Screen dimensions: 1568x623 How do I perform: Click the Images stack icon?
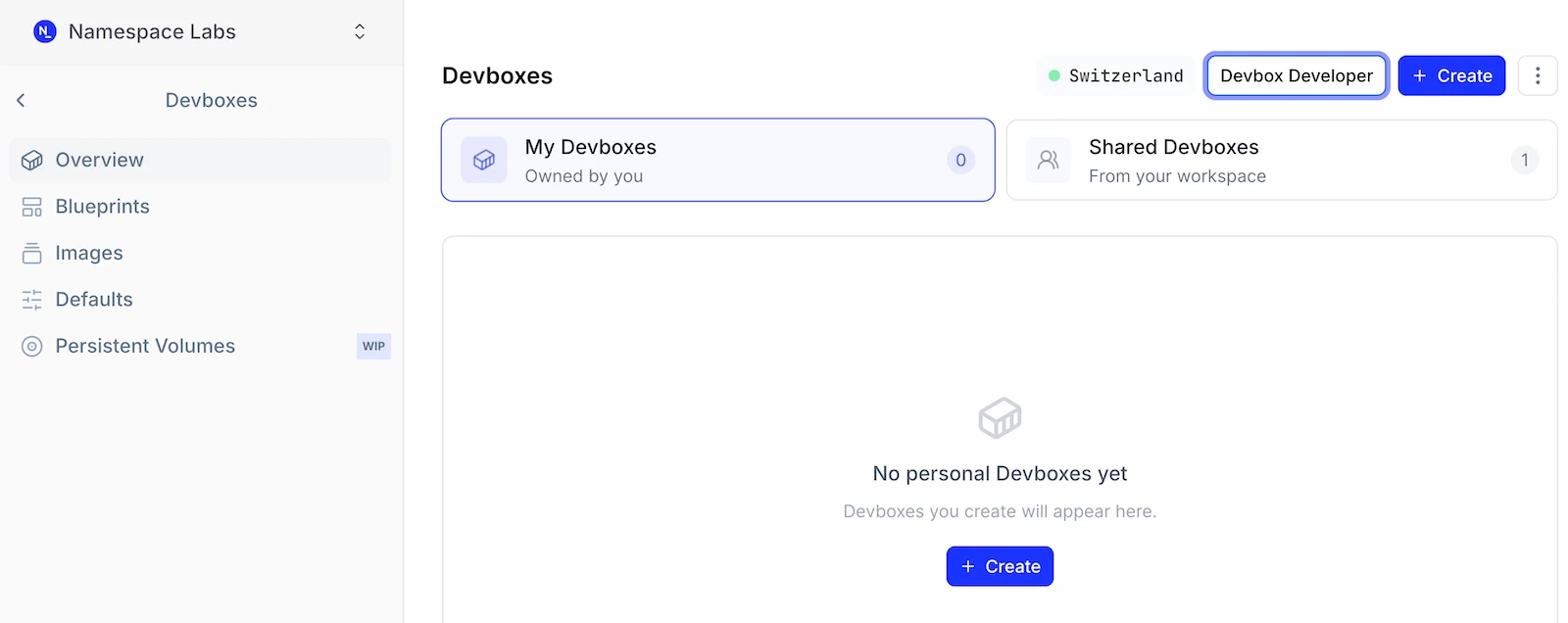32,253
